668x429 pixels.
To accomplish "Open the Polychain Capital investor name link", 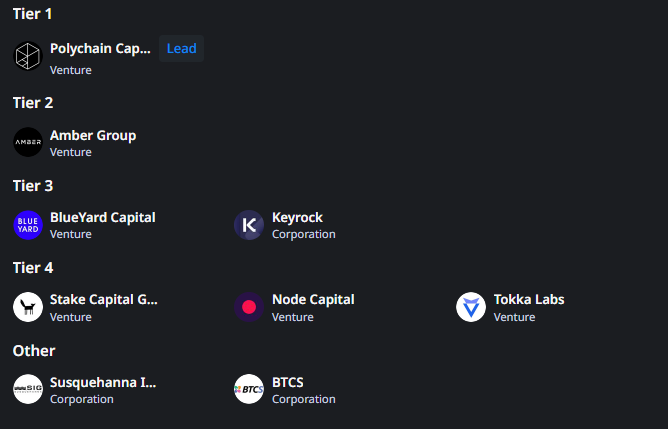I will point(101,48).
